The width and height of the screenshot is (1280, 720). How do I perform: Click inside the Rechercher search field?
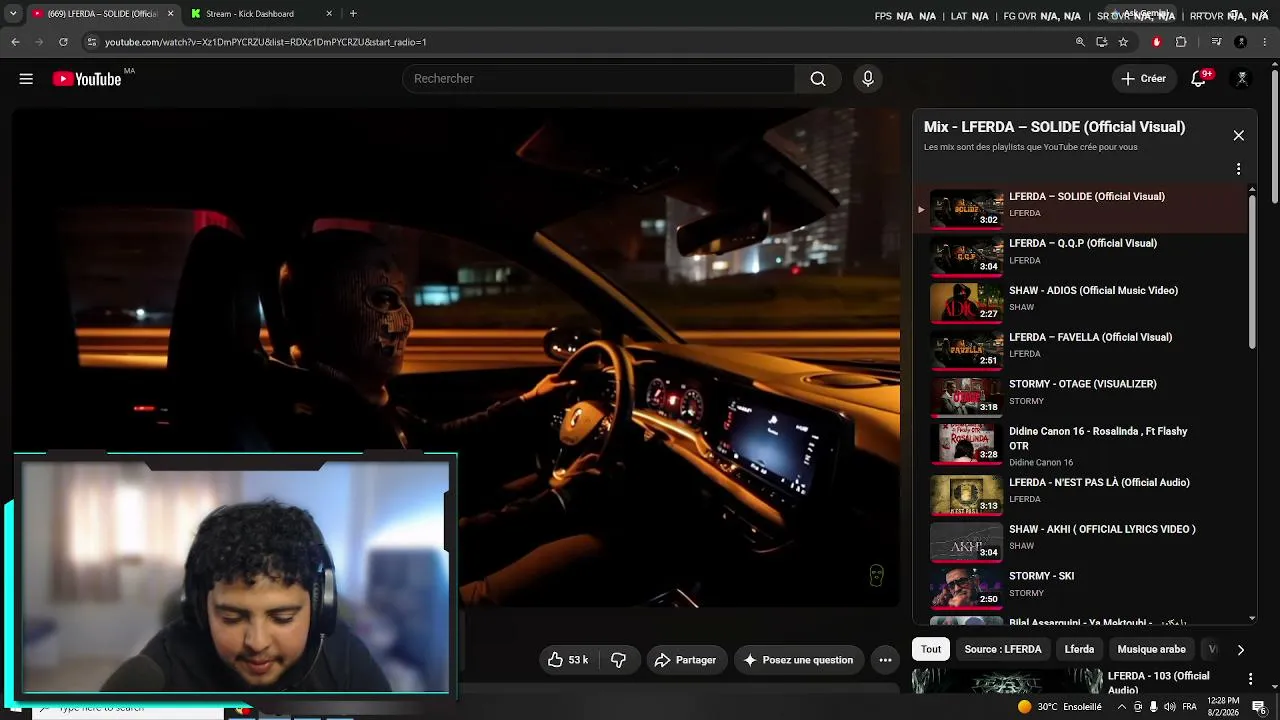tap(598, 79)
